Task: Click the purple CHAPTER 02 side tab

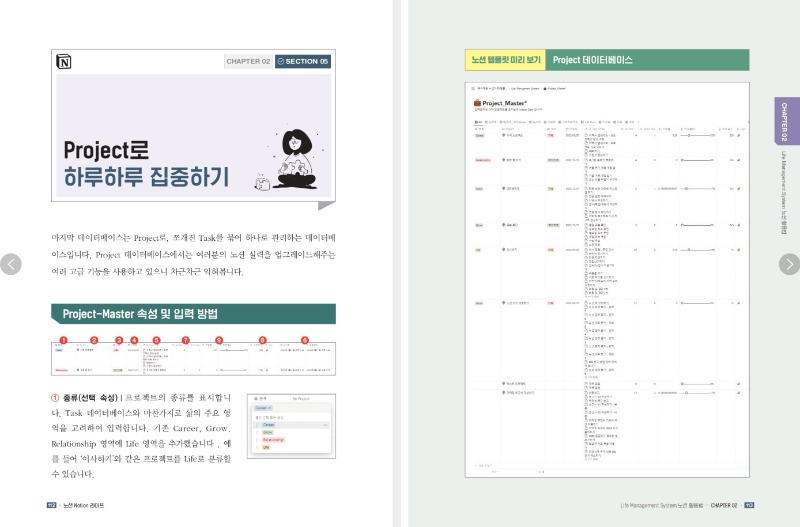Action: 786,121
